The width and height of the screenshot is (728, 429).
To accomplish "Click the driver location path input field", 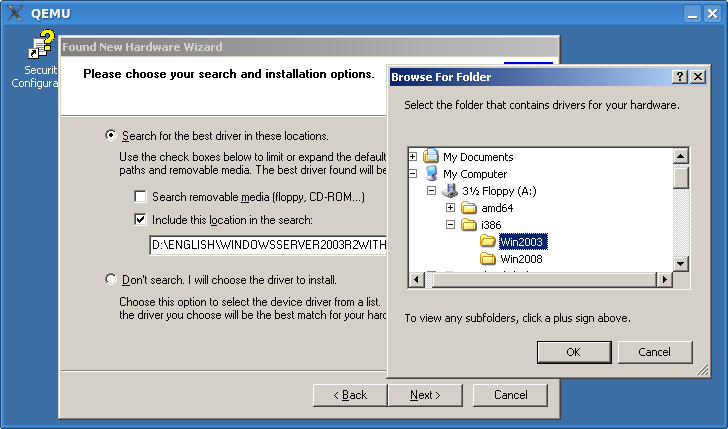I will [268, 245].
